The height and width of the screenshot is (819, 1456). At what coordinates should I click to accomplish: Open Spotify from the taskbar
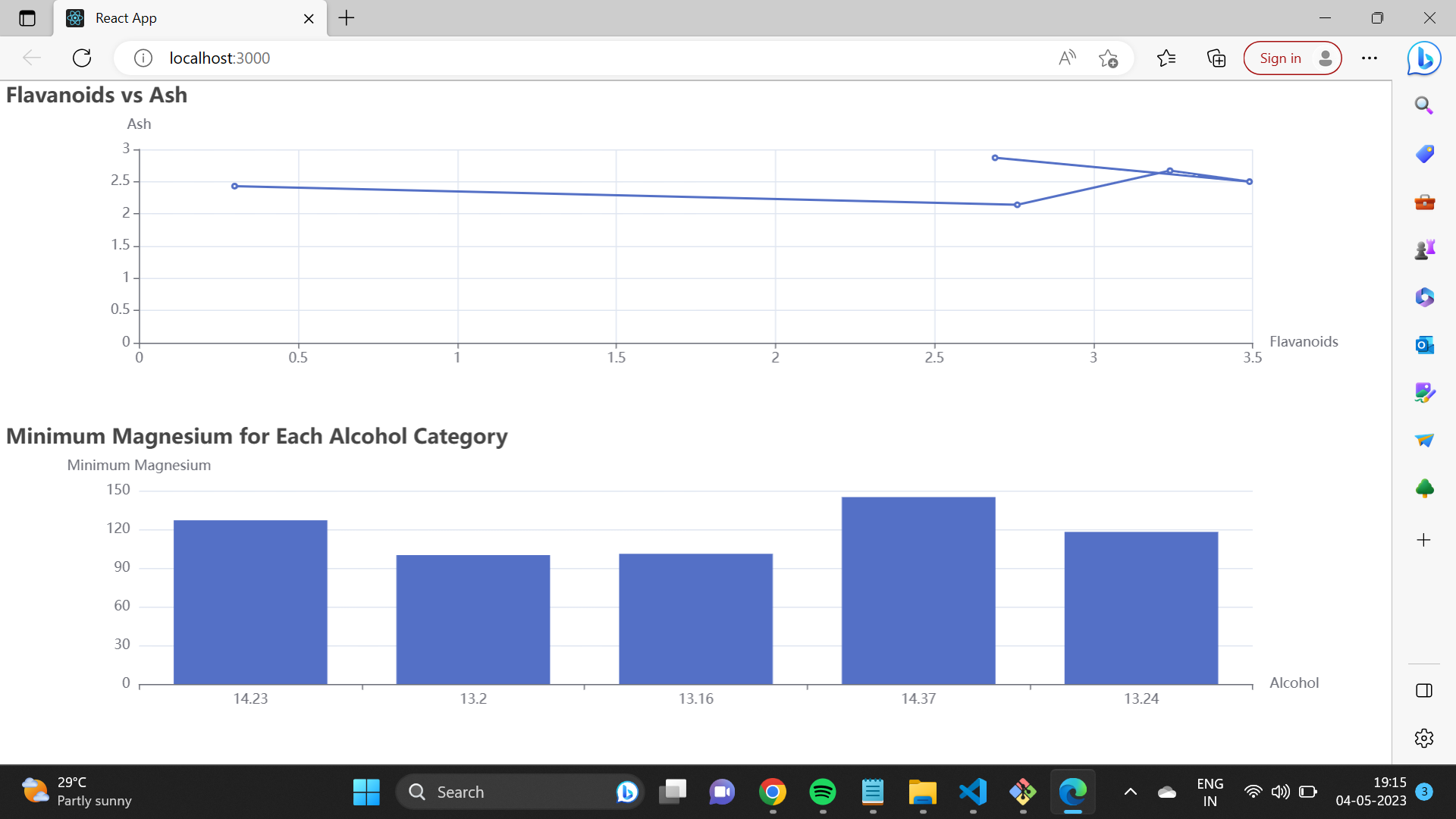point(823,792)
